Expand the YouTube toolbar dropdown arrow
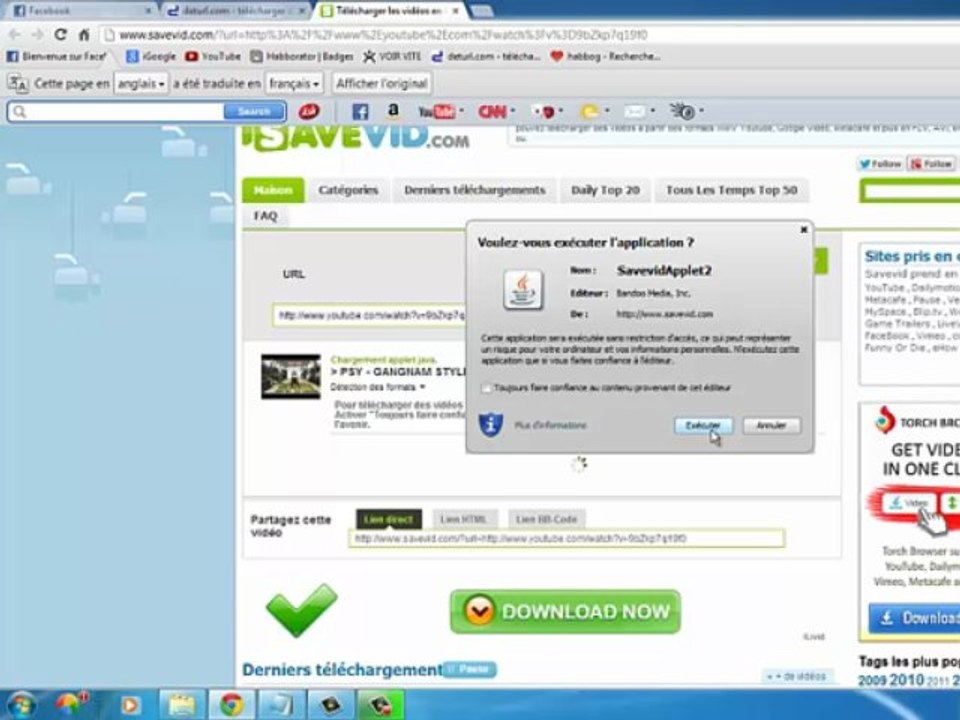Image resolution: width=960 pixels, height=720 pixels. (x=462, y=111)
